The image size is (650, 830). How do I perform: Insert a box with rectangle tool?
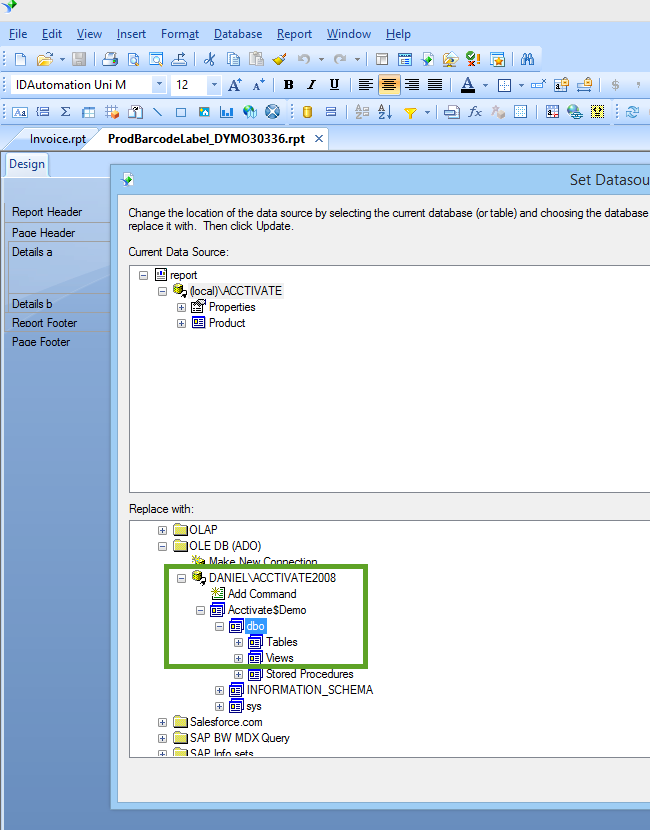(x=181, y=112)
